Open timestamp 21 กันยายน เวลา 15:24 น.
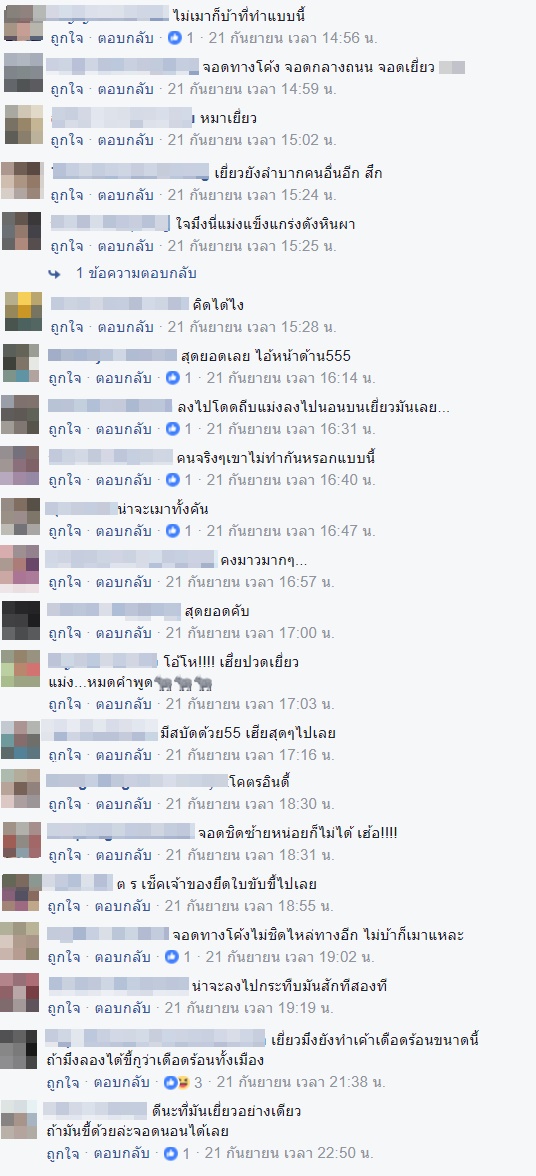The height and width of the screenshot is (1176, 536). 252,195
